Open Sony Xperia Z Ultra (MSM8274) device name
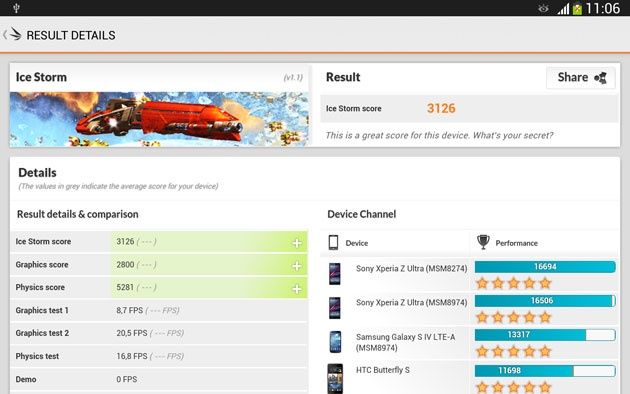The height and width of the screenshot is (394, 630). [x=411, y=268]
